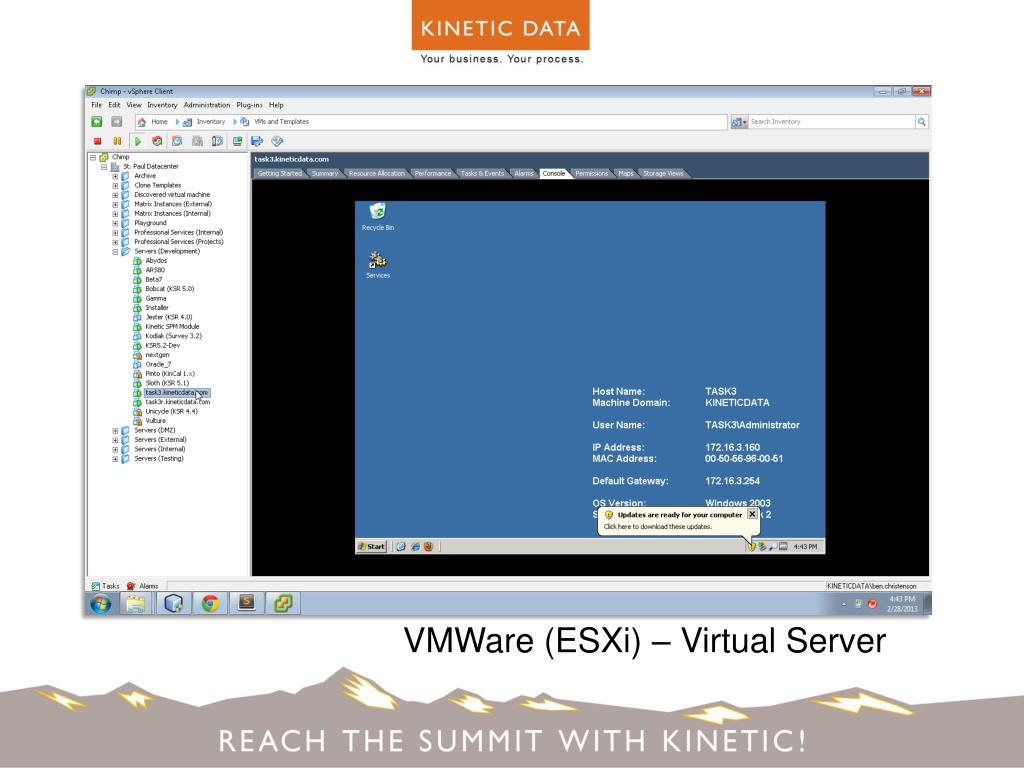Open the Administration menu
Viewport: 1024px width, 768px height.
pyautogui.click(x=206, y=105)
